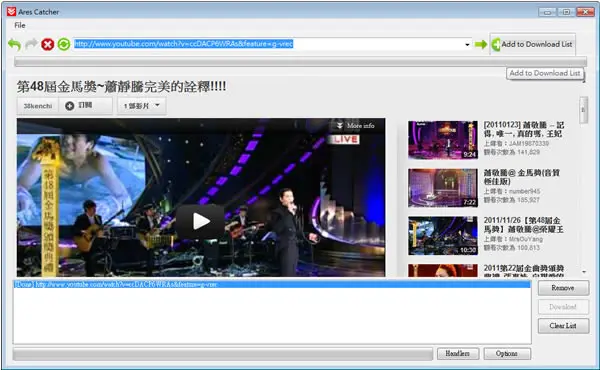The height and width of the screenshot is (370, 600).
Task: Click the Clear List button
Action: click(563, 326)
